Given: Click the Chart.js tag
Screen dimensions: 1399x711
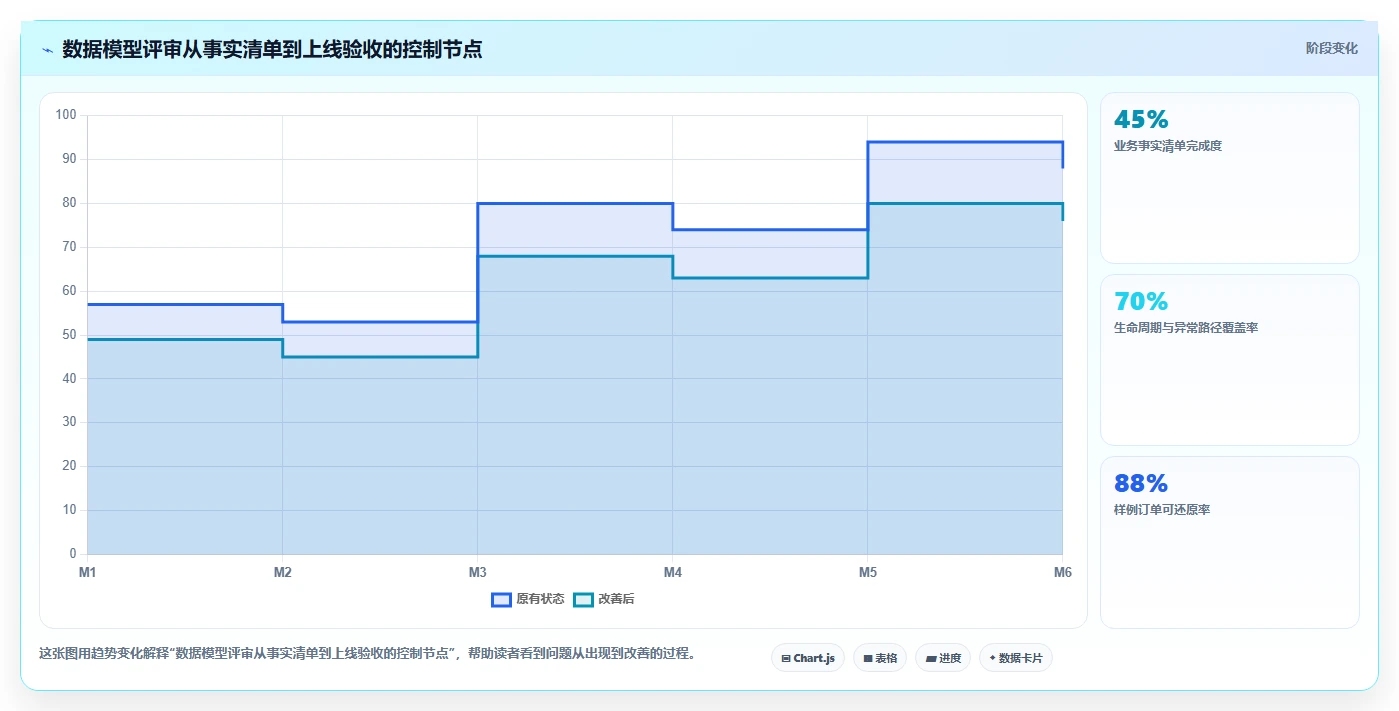Looking at the screenshot, I should pos(808,658).
